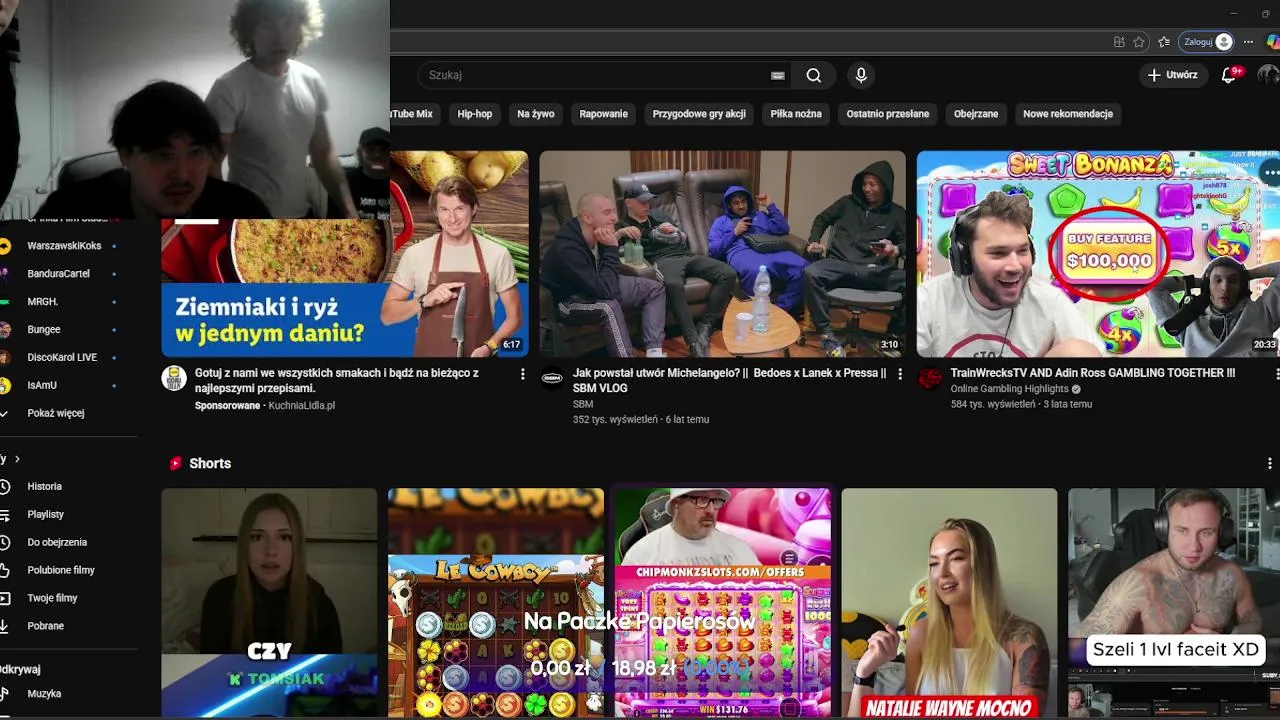Image resolution: width=1280 pixels, height=720 pixels.
Task: Click the Historia clock icon
Action: pos(5,486)
